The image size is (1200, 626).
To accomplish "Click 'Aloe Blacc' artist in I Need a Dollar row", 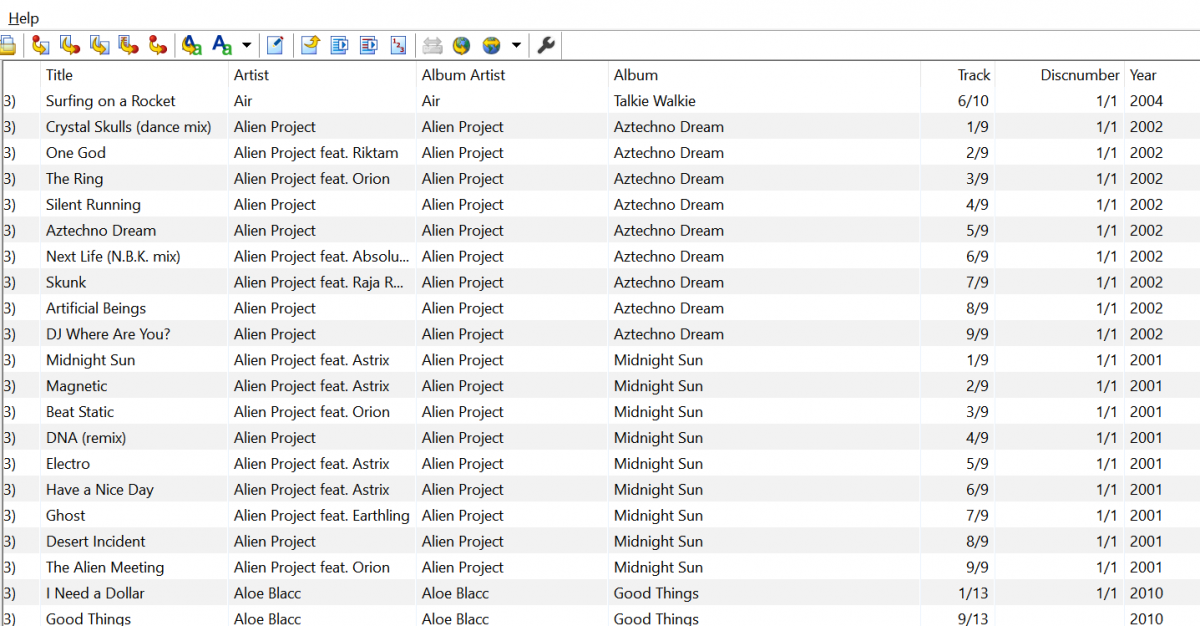I will pyautogui.click(x=267, y=595).
